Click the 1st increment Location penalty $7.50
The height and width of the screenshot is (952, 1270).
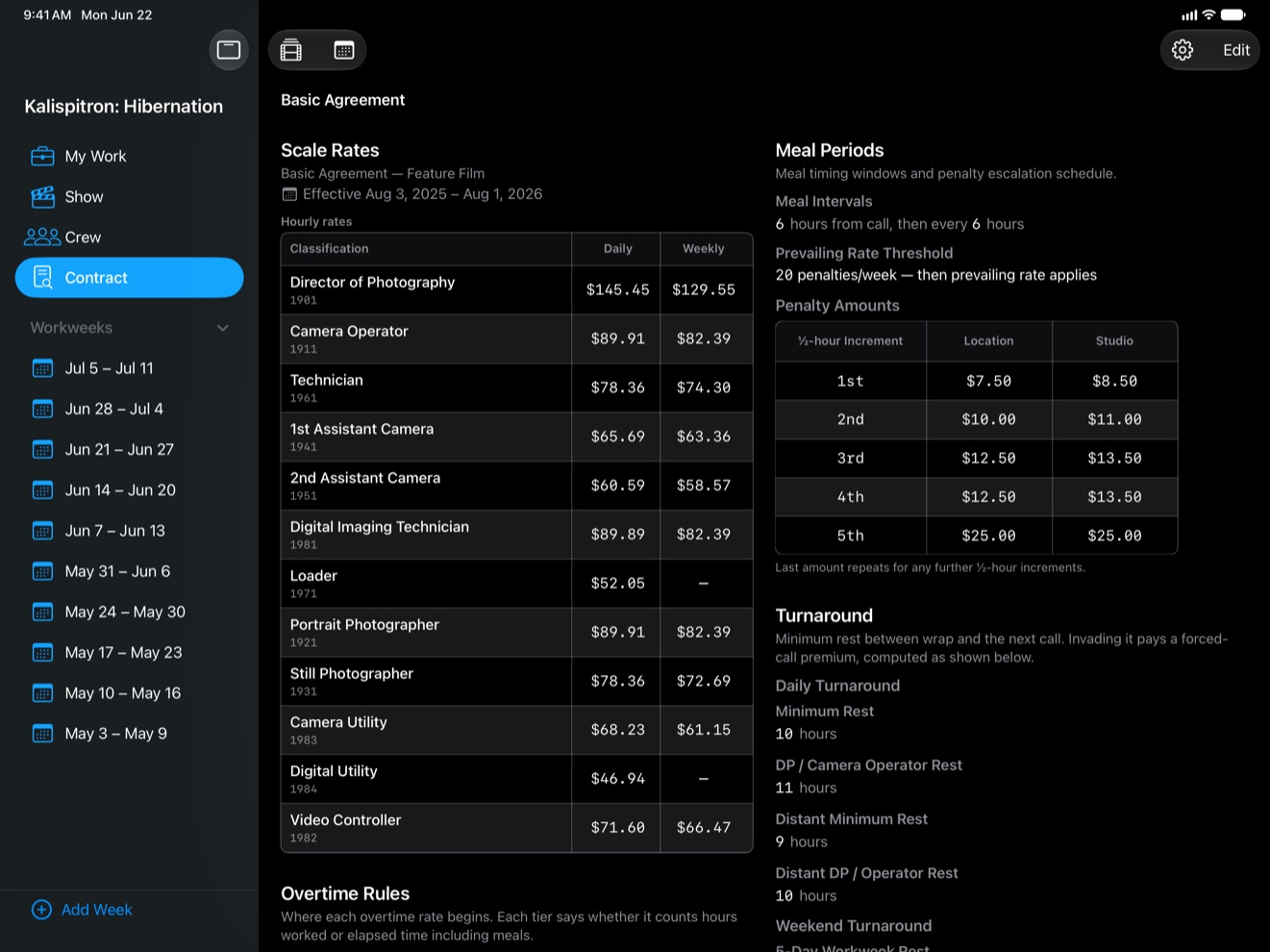[x=988, y=381]
